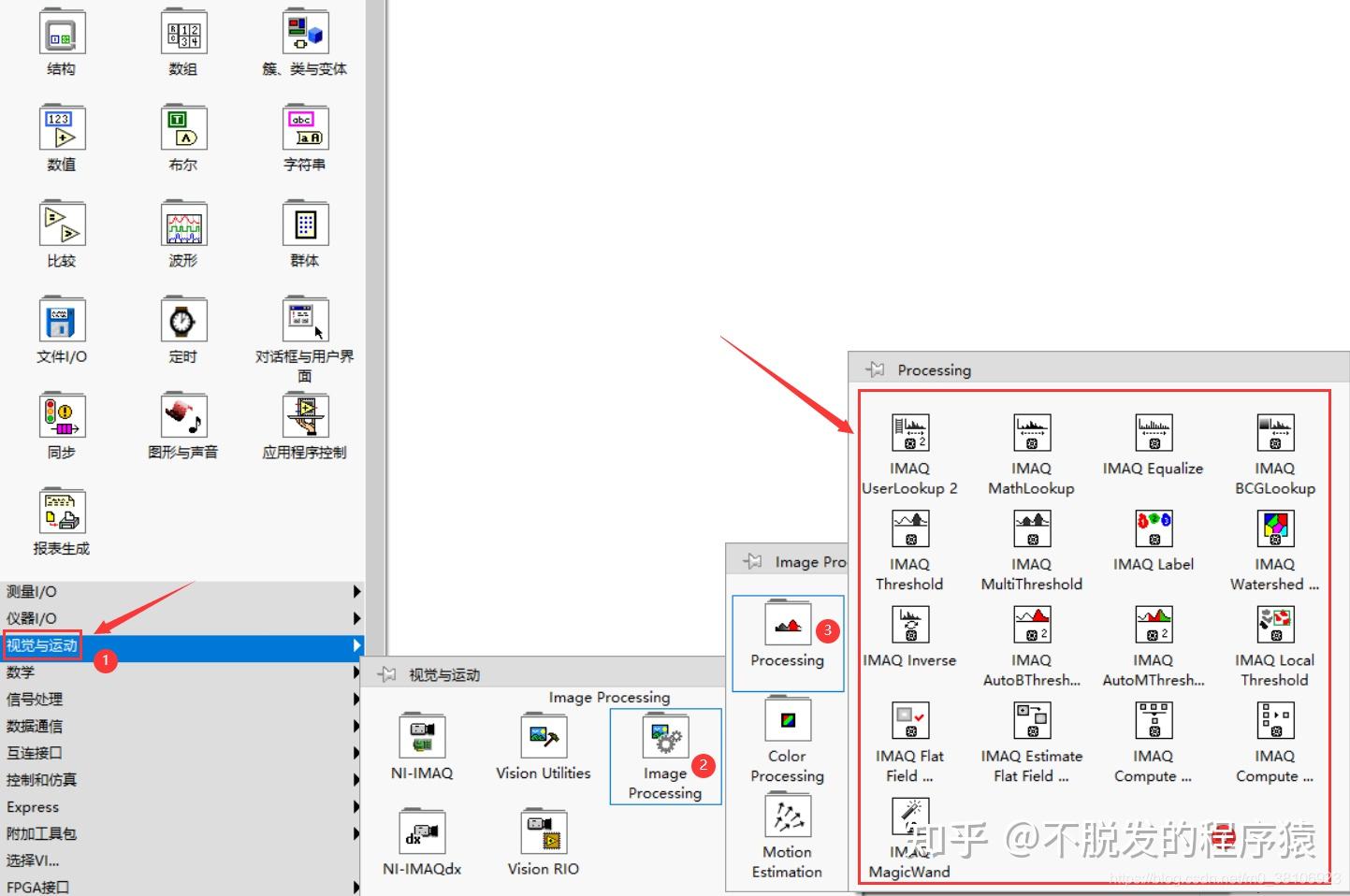Choose the IMAQ Inverse function

(x=908, y=625)
